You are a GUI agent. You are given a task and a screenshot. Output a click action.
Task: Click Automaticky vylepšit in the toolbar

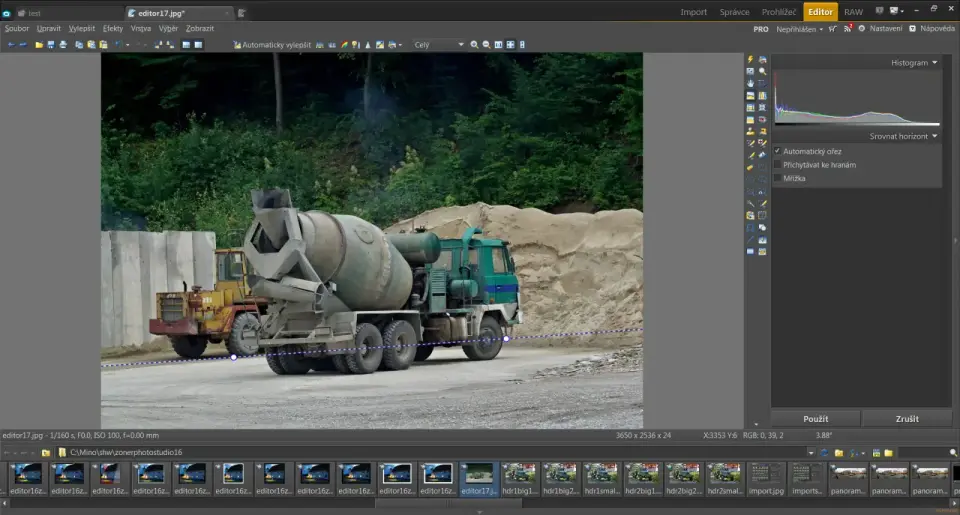pyautogui.click(x=276, y=45)
